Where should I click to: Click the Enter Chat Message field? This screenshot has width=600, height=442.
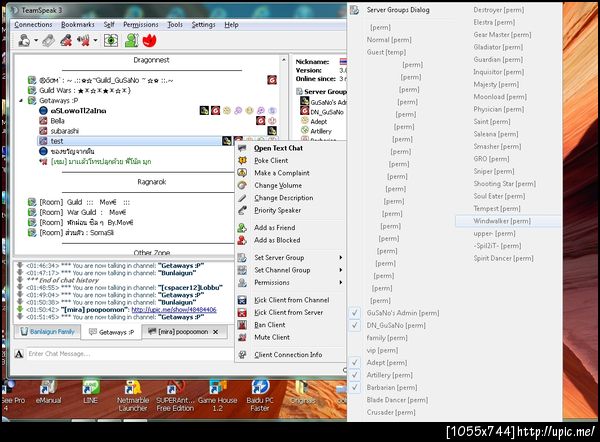coord(130,354)
